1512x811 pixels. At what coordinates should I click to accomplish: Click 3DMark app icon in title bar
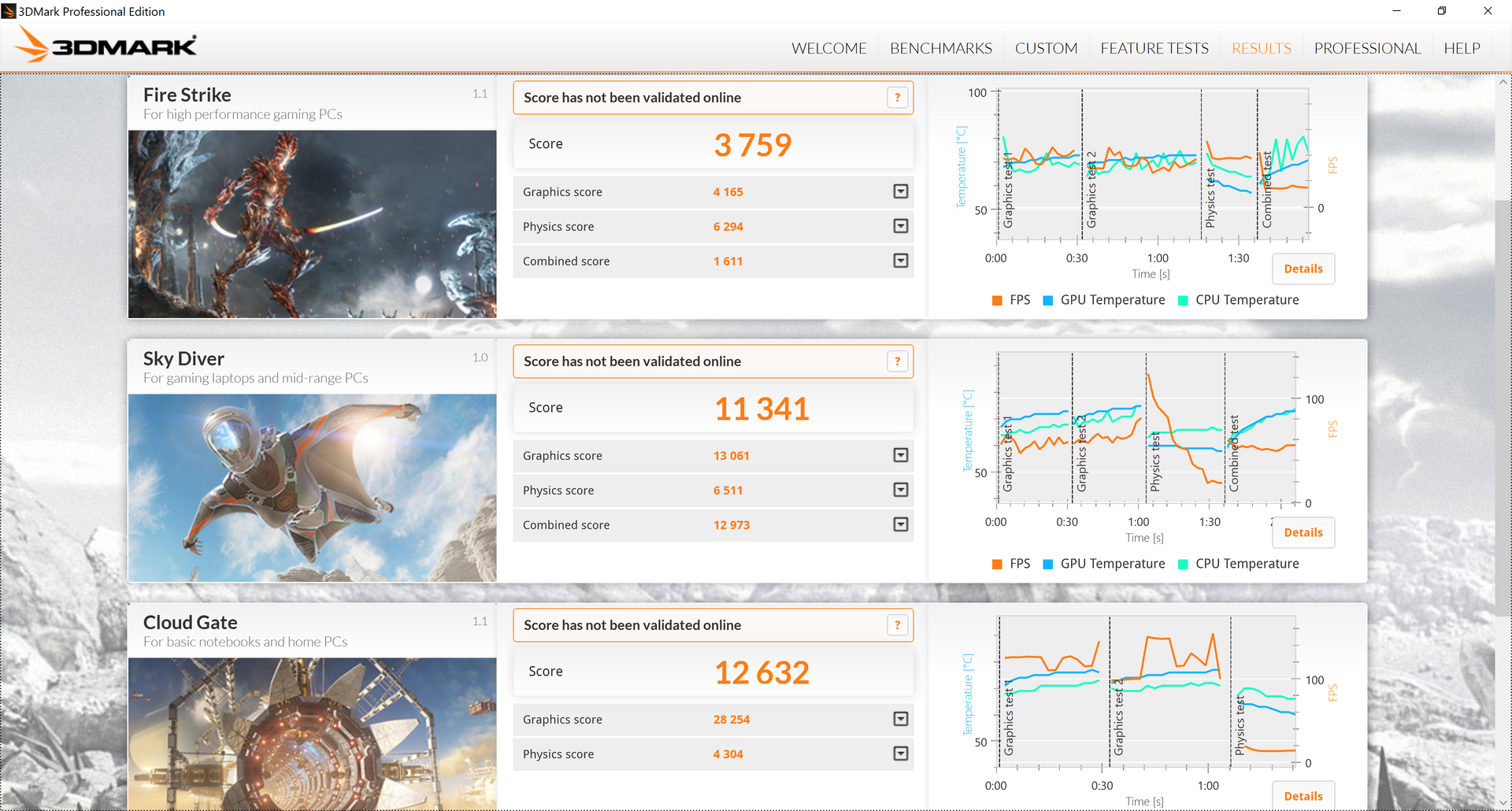(9, 11)
